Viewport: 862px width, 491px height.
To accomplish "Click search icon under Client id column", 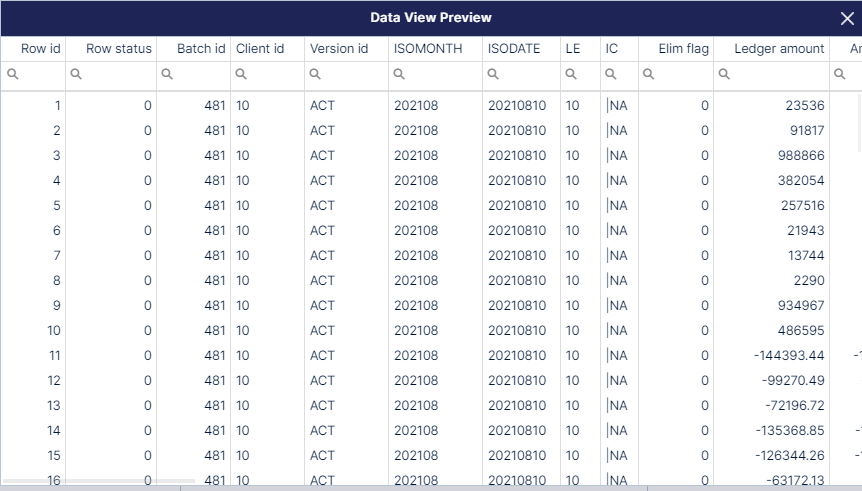I will [241, 74].
